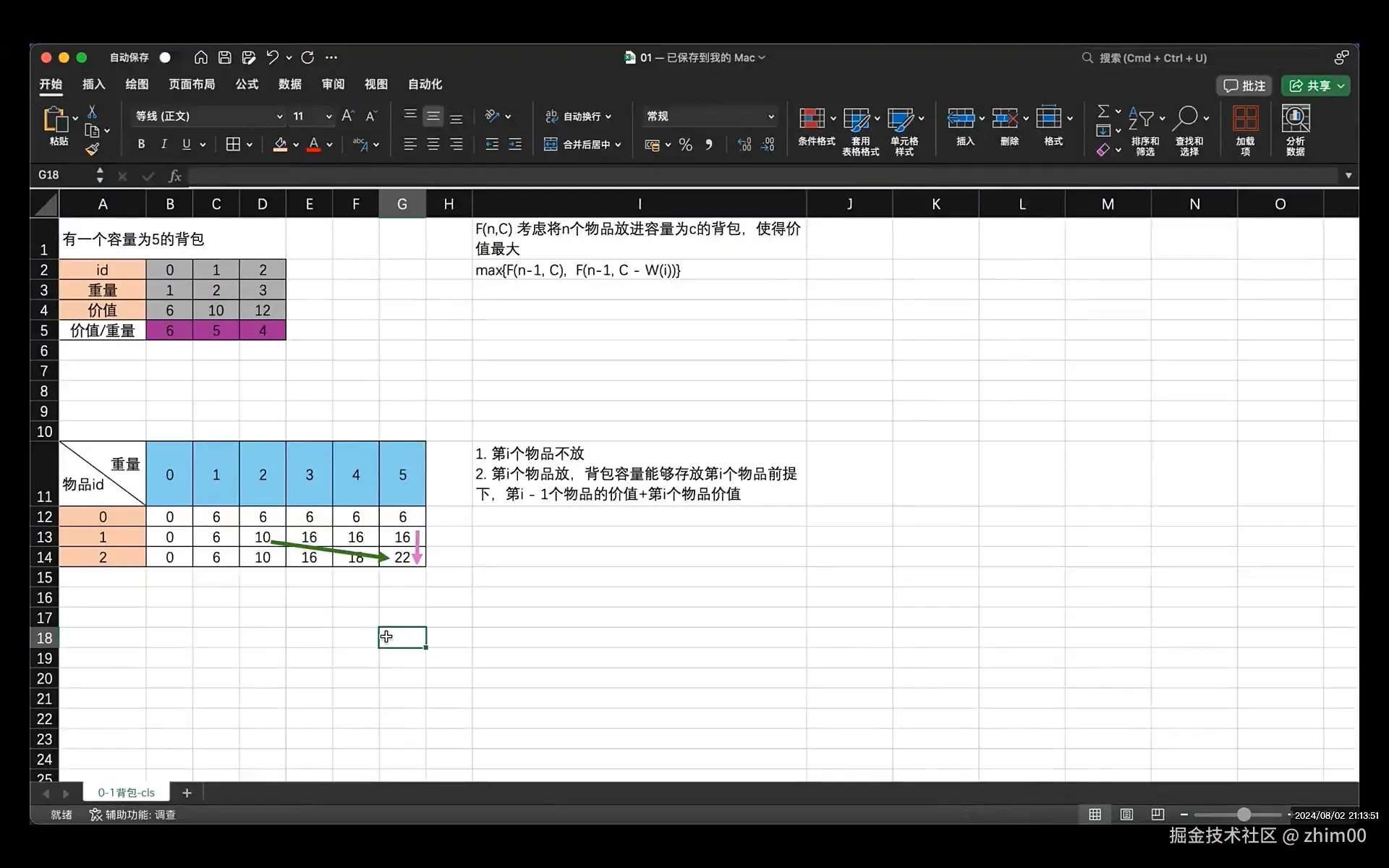
Task: Apply percent style with the % icon
Action: click(684, 144)
